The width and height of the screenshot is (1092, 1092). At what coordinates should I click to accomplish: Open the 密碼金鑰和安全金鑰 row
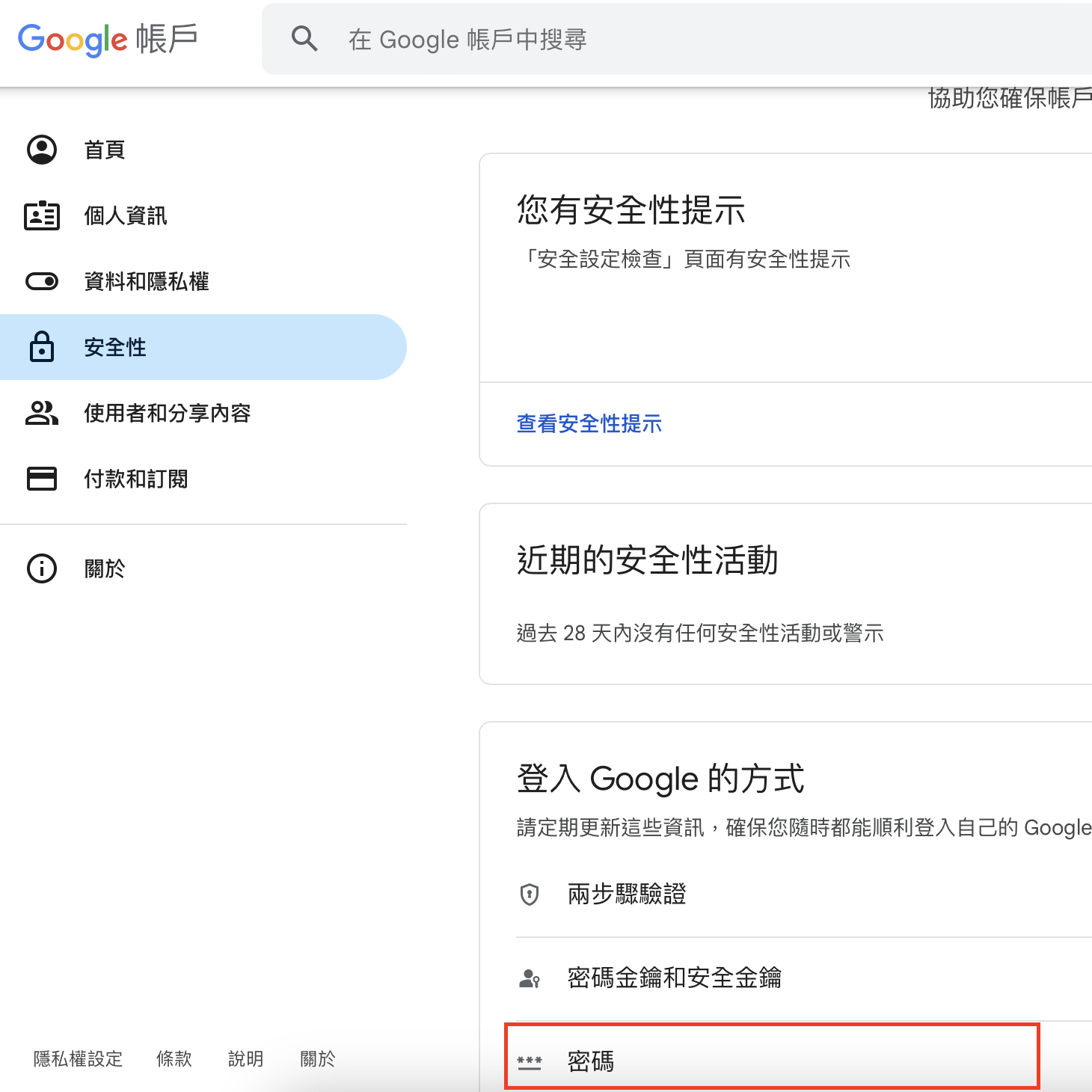tap(804, 978)
